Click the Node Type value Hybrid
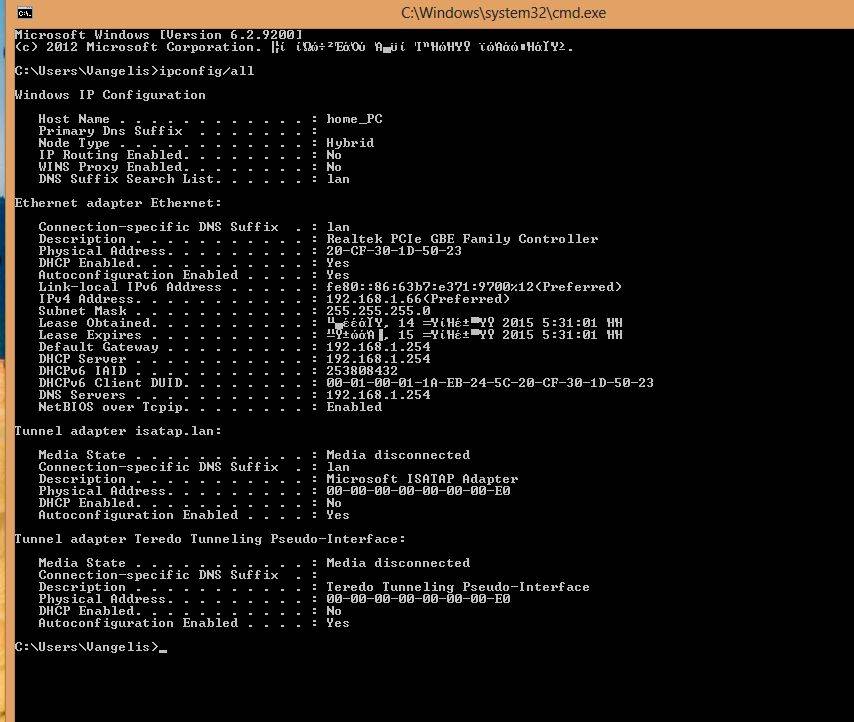Image resolution: width=854 pixels, height=722 pixels. [350, 143]
